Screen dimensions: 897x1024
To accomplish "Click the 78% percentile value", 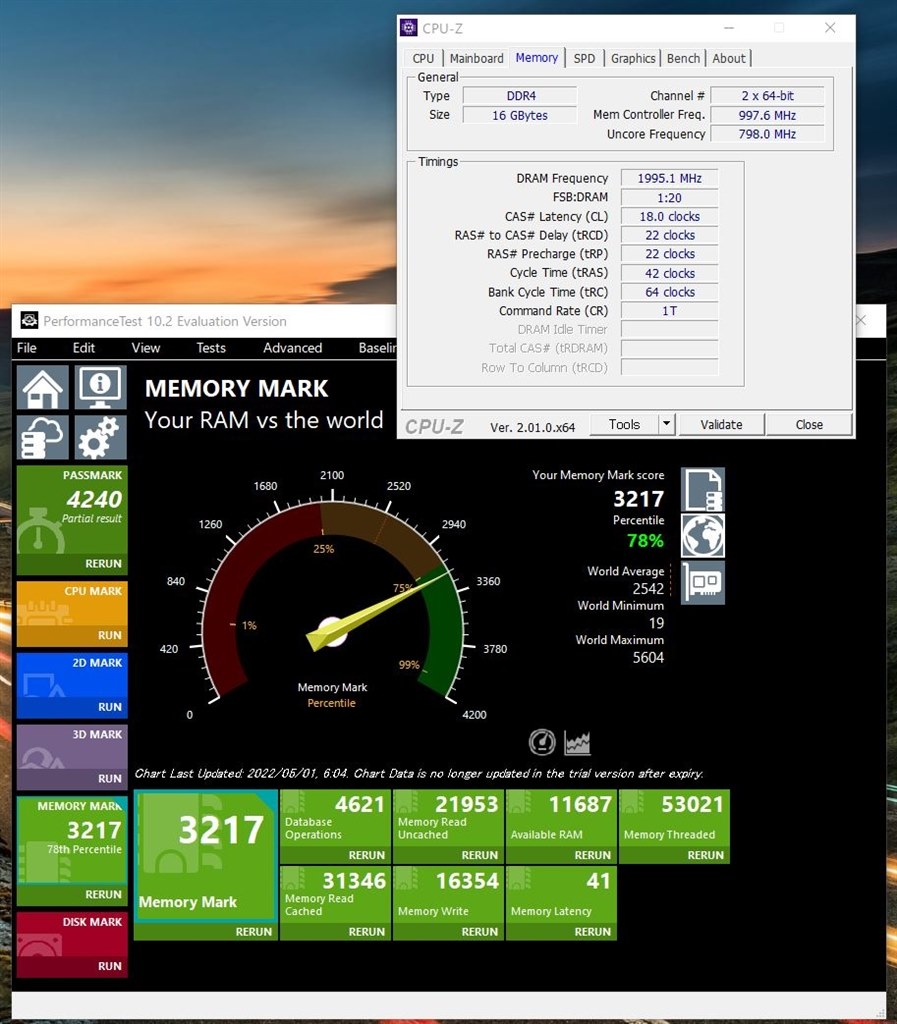I will point(645,540).
